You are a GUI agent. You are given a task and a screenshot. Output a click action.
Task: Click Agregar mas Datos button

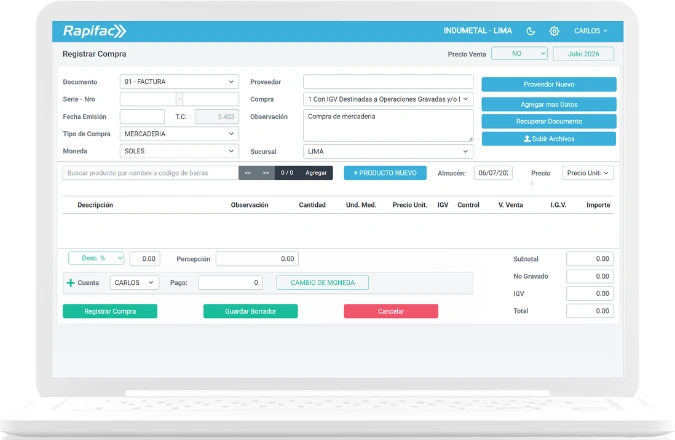(x=549, y=104)
